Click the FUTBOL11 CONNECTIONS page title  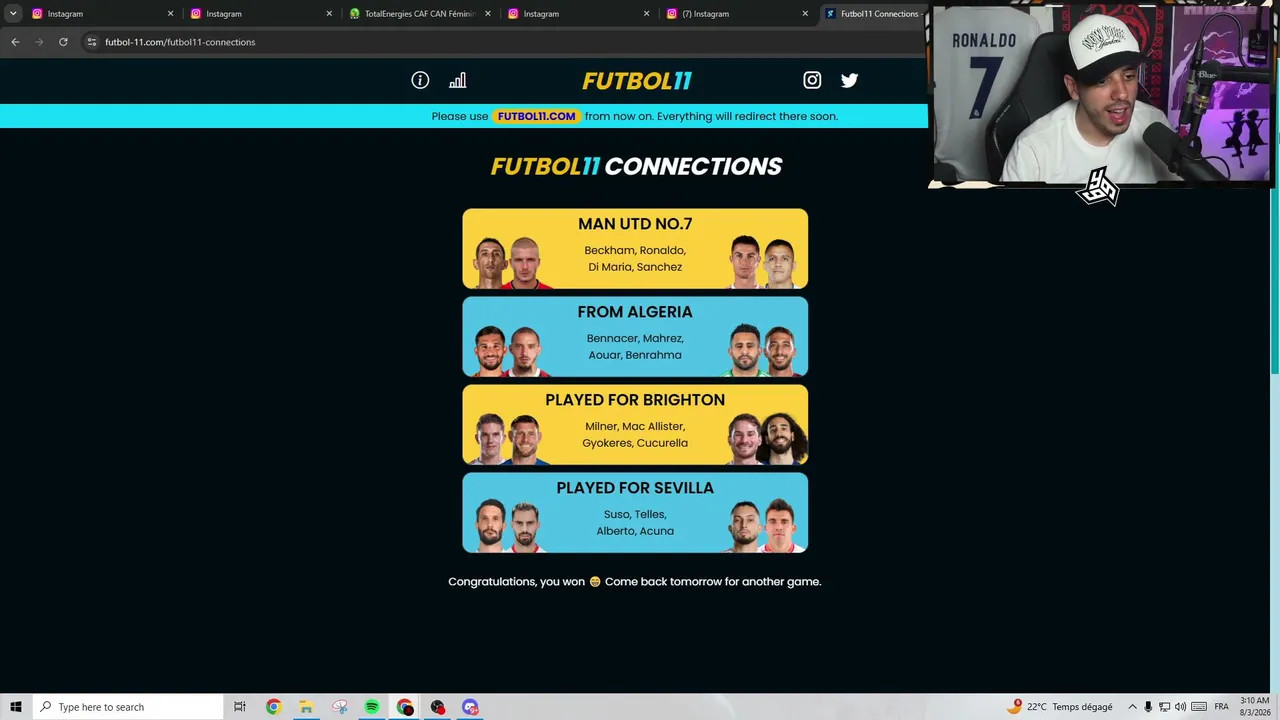click(x=636, y=166)
